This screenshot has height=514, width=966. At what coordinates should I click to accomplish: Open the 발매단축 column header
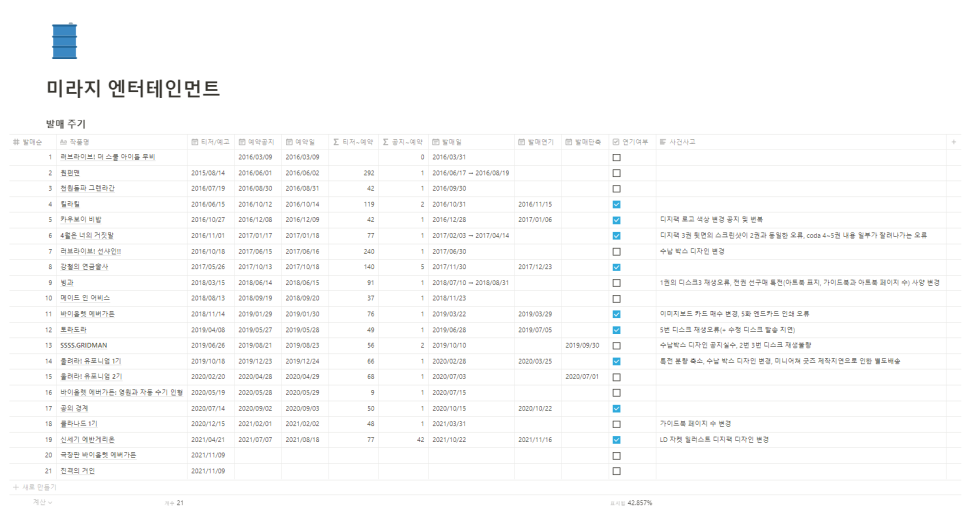[583, 142]
